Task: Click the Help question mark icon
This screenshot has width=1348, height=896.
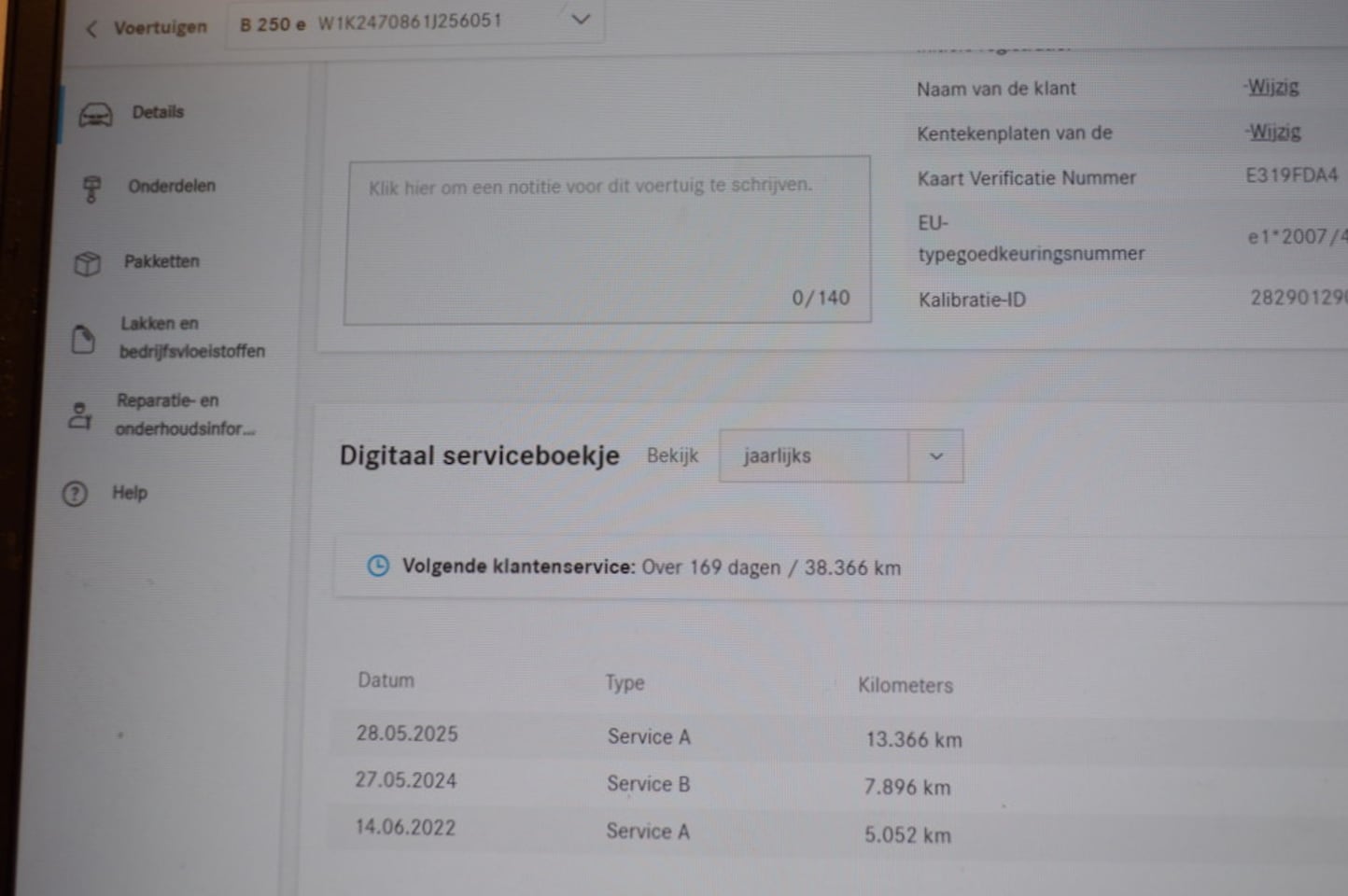Action: 75,493
